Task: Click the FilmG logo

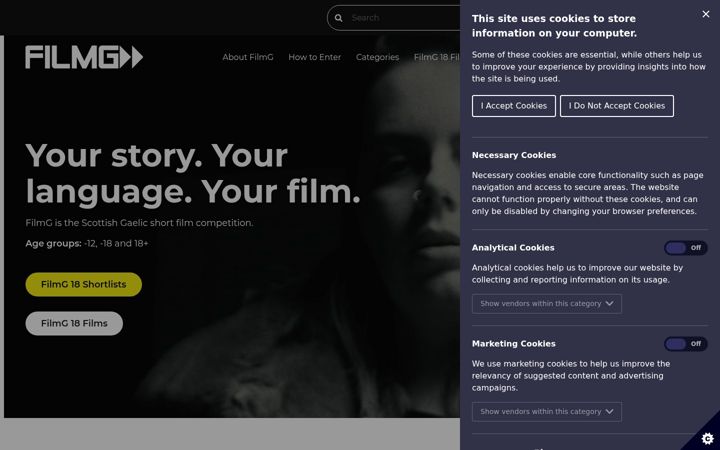Action: tap(84, 57)
